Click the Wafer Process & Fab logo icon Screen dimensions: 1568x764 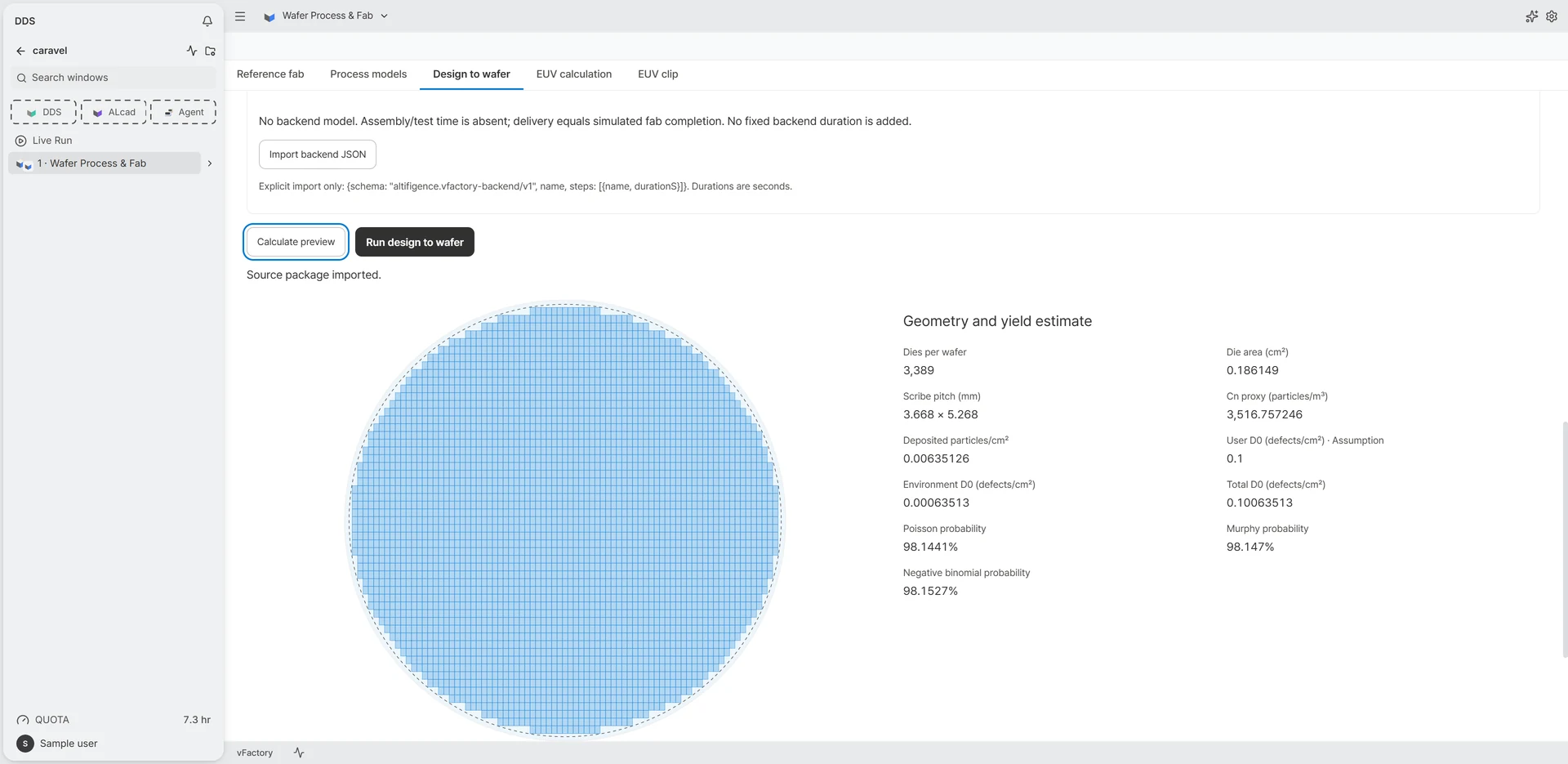269,16
